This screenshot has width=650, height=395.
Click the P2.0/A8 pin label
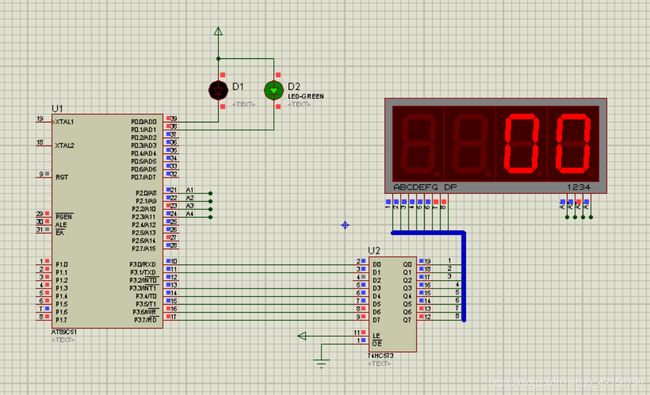(x=146, y=193)
